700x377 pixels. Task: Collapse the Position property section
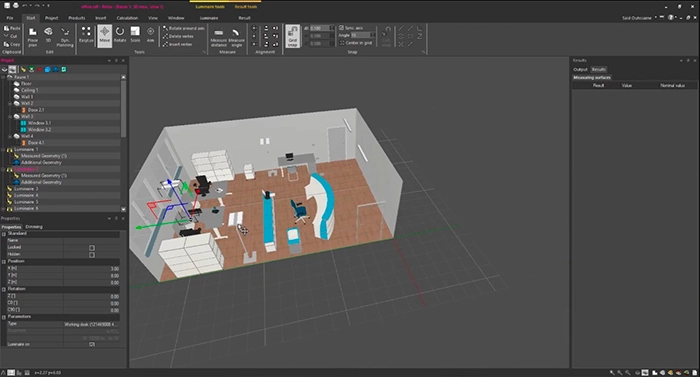tap(4, 261)
